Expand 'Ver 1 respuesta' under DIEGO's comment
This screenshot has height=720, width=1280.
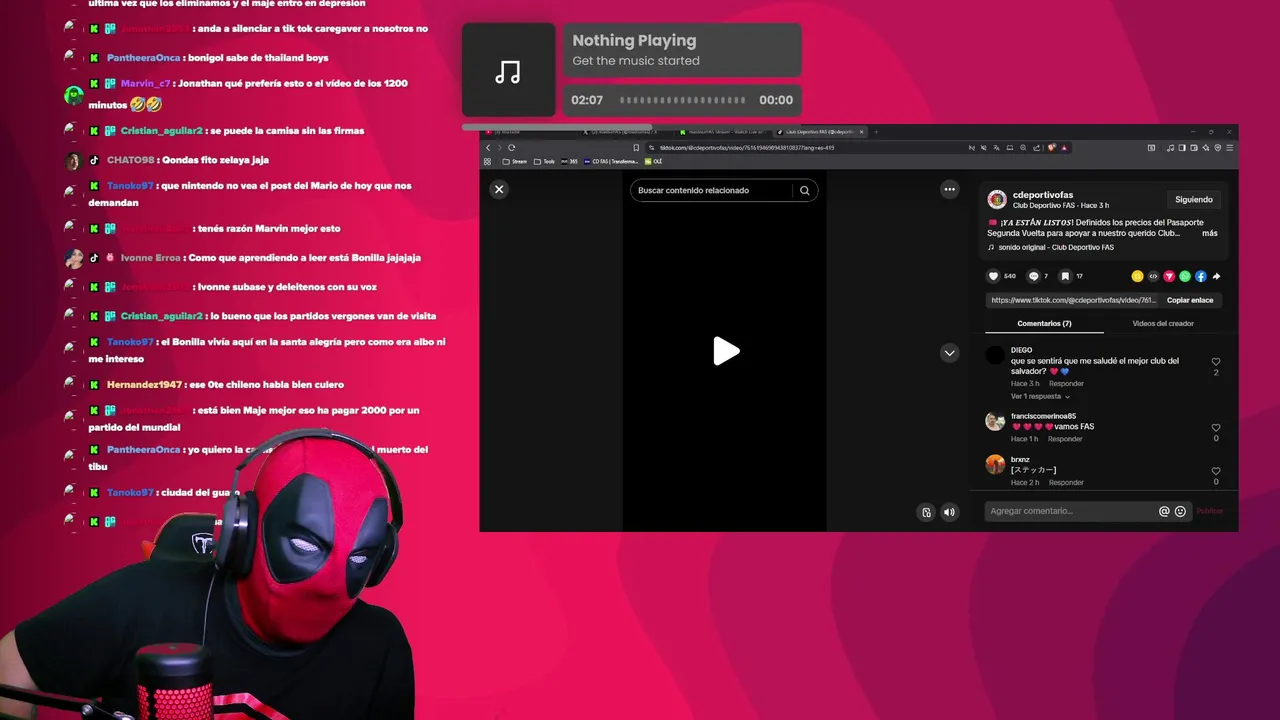point(1040,396)
